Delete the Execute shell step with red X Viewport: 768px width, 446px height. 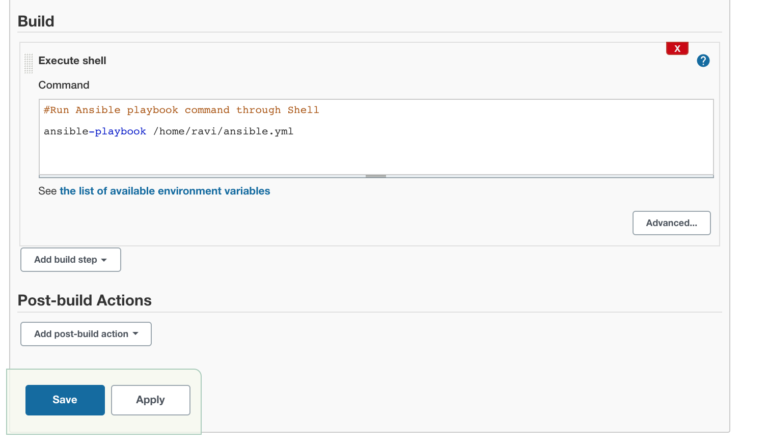point(677,48)
